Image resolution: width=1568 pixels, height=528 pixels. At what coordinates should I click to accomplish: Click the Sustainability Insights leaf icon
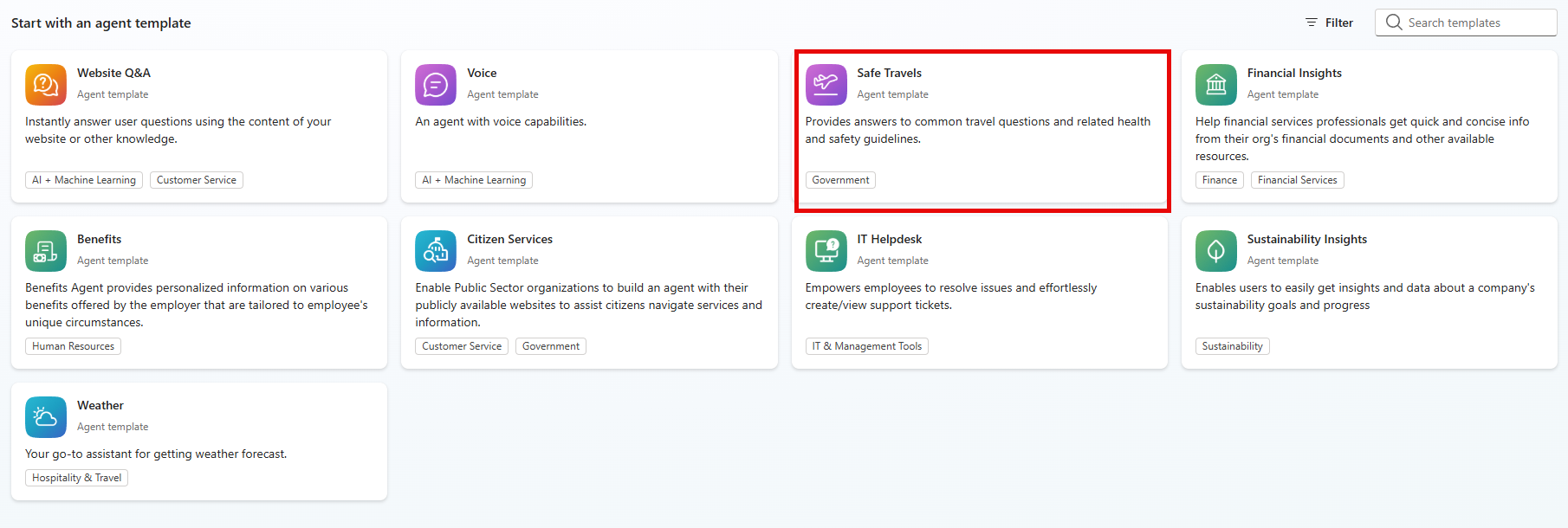tap(1216, 251)
